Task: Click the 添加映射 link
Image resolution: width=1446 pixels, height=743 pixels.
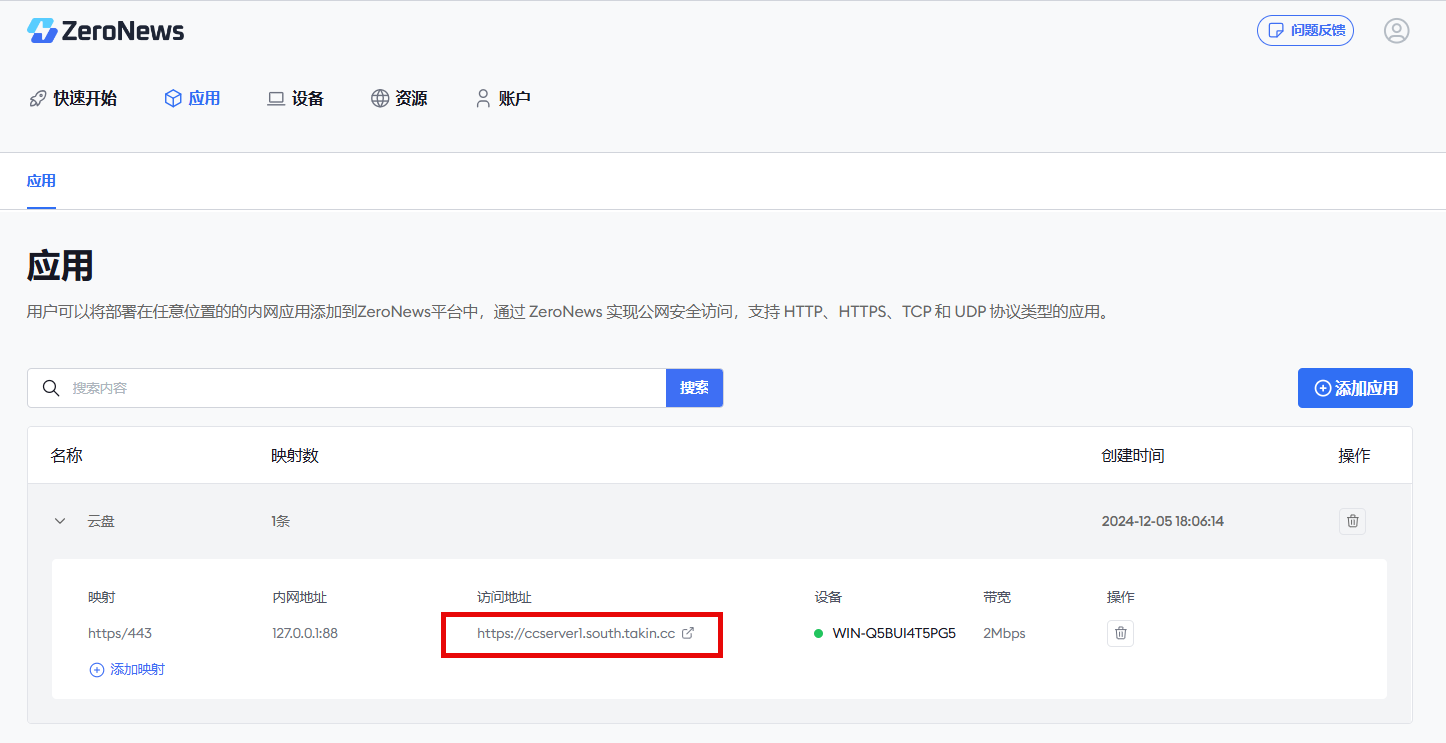Action: pyautogui.click(x=127, y=670)
